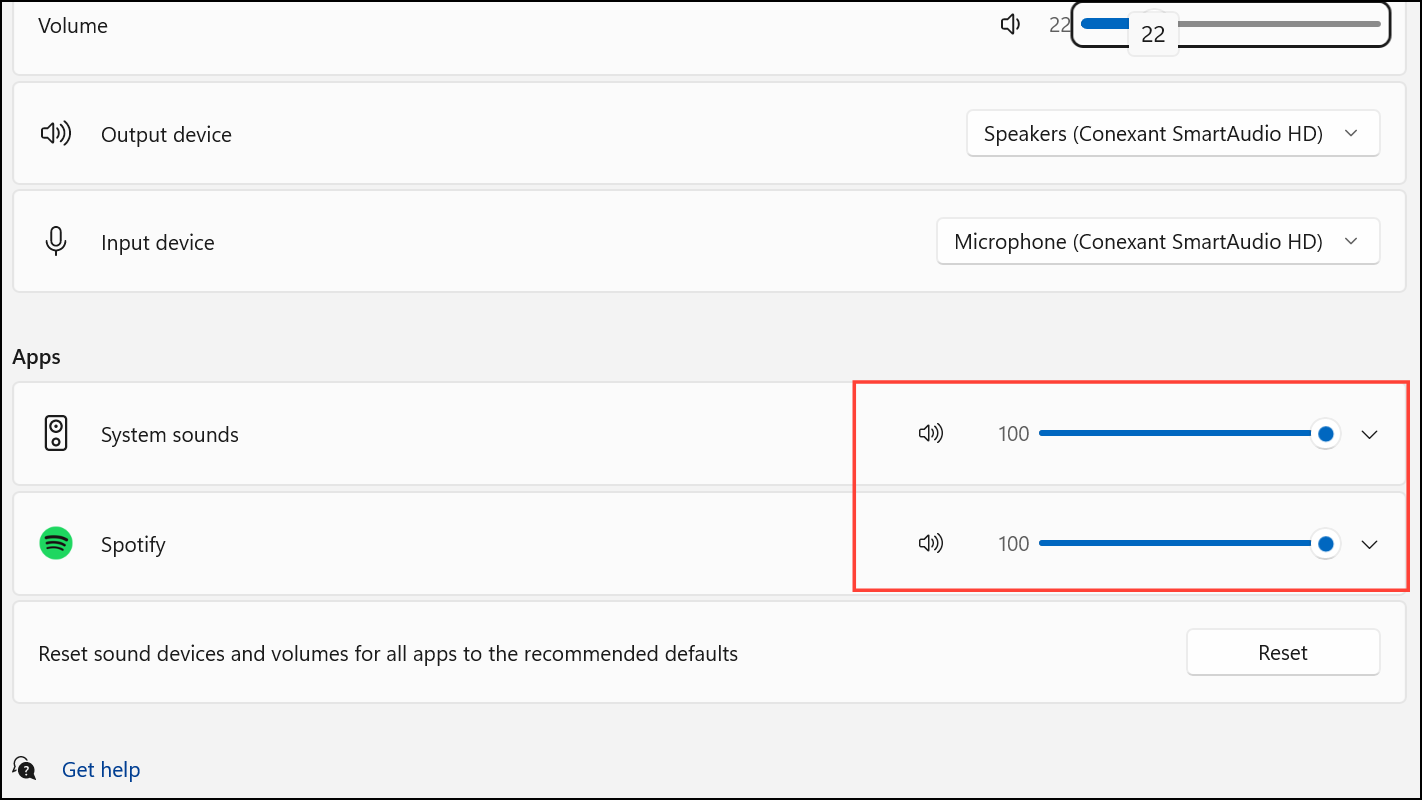The height and width of the screenshot is (800, 1422).
Task: Click the Input device microphone icon
Action: tap(56, 241)
